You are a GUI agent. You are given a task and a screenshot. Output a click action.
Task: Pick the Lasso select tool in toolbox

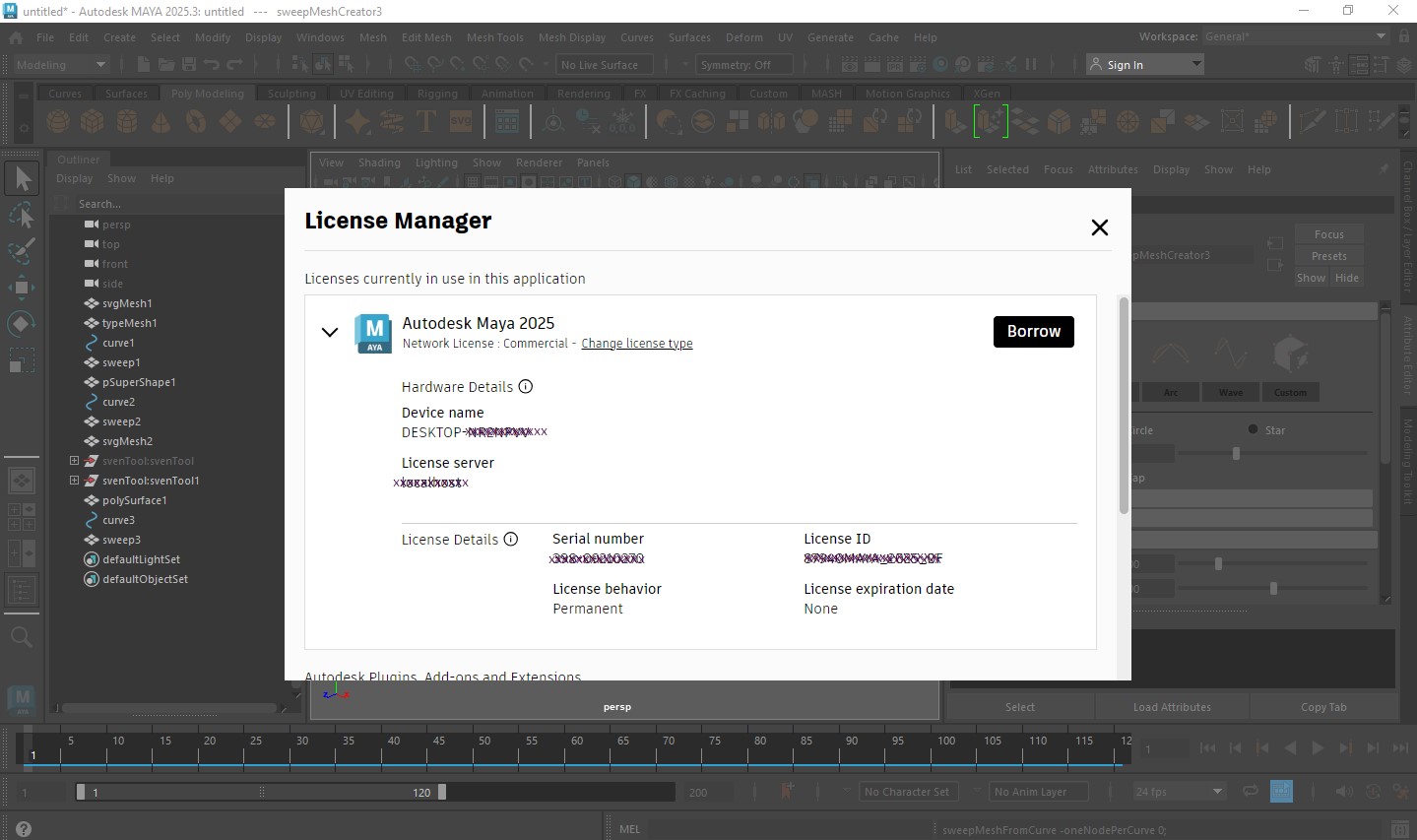pos(22,215)
